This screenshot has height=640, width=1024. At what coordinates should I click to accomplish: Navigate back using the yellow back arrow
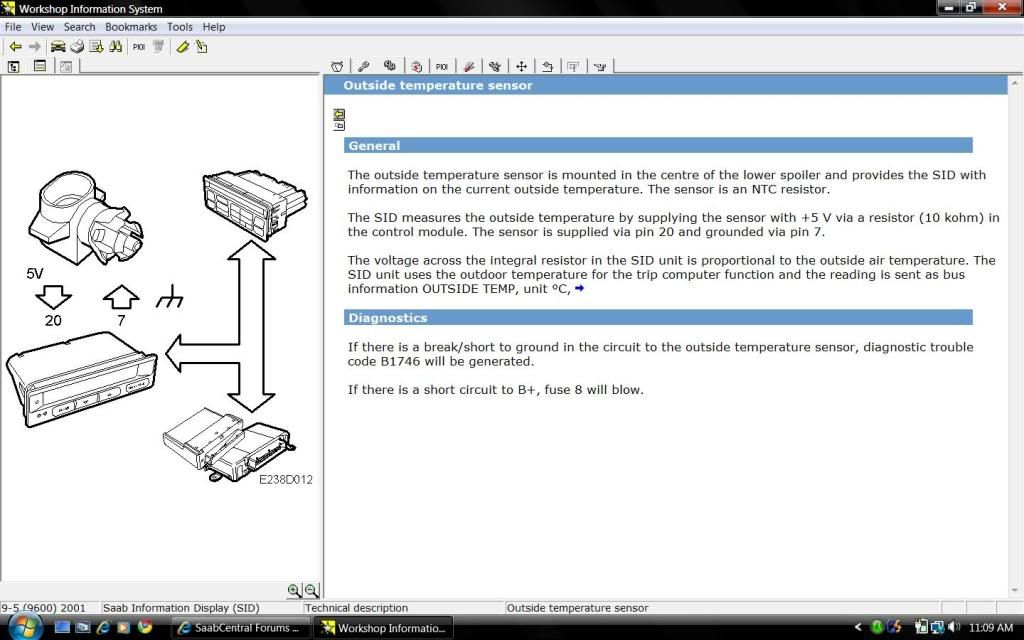coord(17,46)
